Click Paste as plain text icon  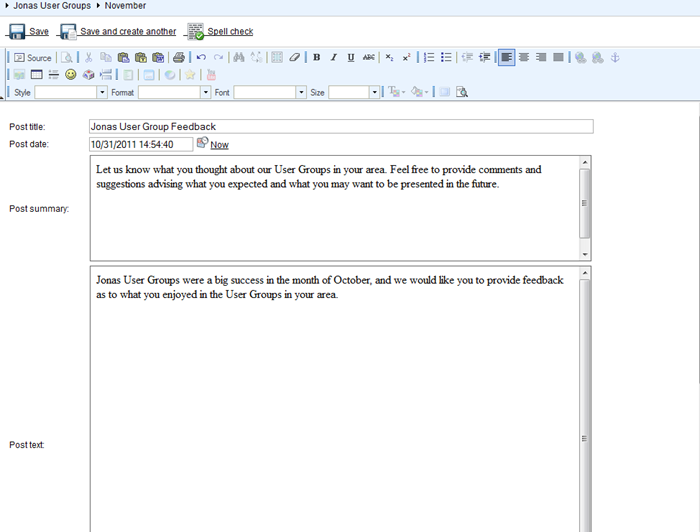(x=141, y=58)
